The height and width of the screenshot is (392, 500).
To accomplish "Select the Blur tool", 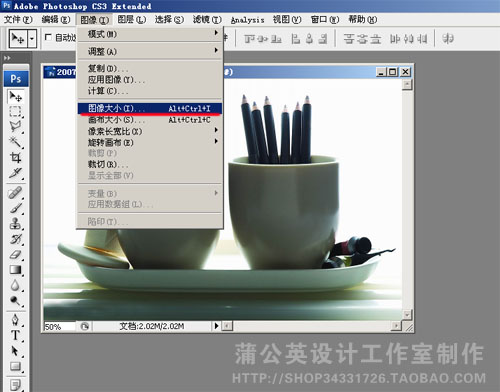I will pyautogui.click(x=15, y=285).
